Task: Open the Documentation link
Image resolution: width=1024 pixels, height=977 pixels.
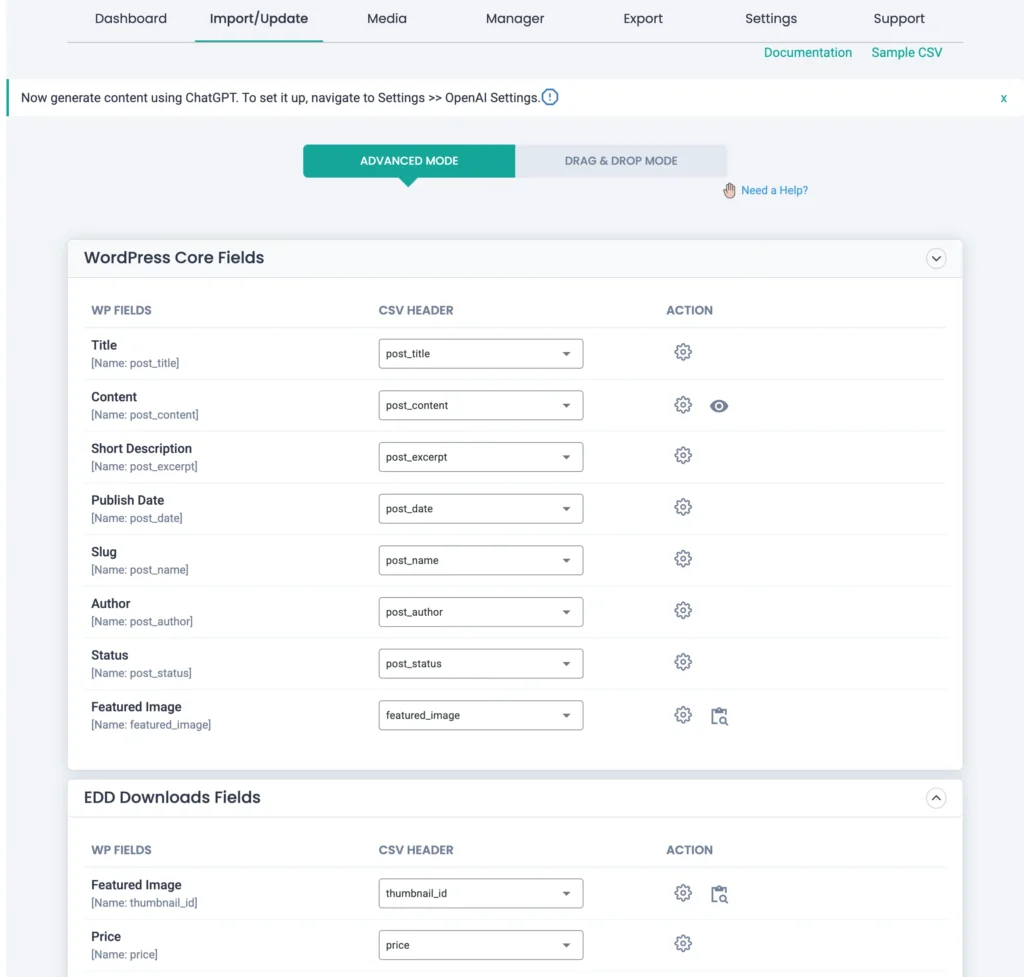Action: [x=807, y=52]
